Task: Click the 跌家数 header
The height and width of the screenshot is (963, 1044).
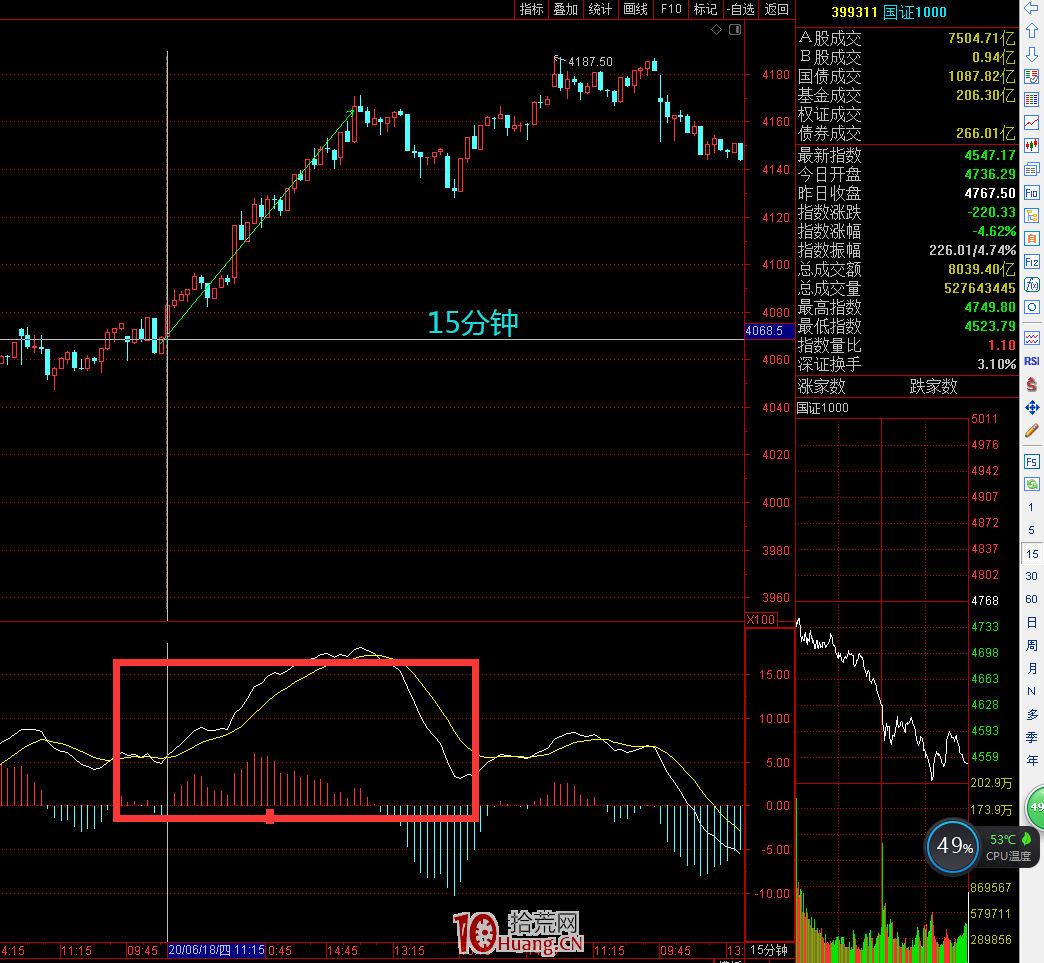Action: click(933, 386)
